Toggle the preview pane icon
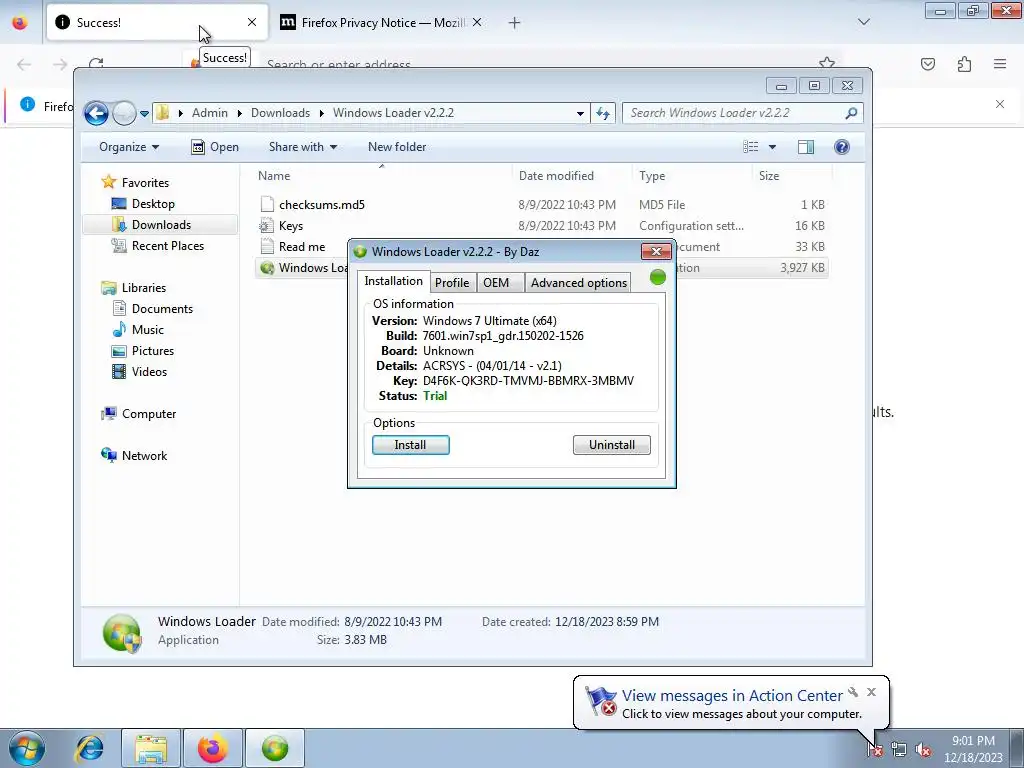The width and height of the screenshot is (1024, 768). coord(806,147)
